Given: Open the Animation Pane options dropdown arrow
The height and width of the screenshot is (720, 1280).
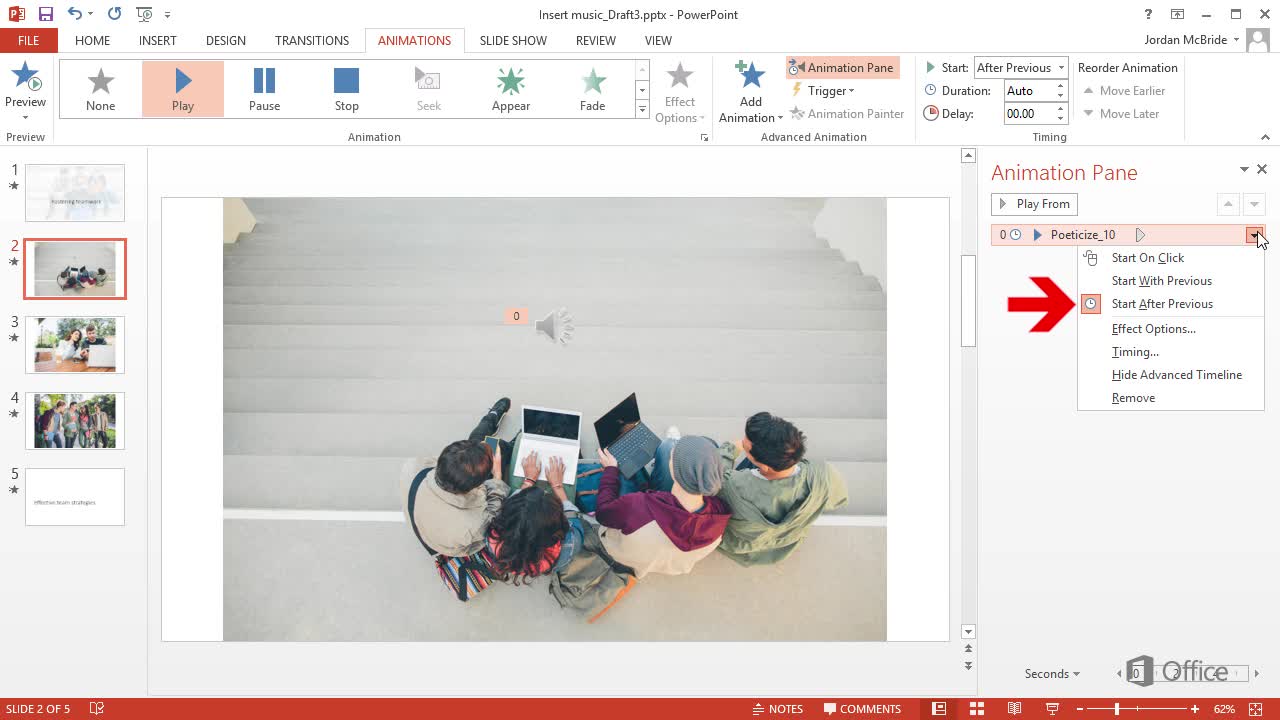Looking at the screenshot, I should point(1244,170).
